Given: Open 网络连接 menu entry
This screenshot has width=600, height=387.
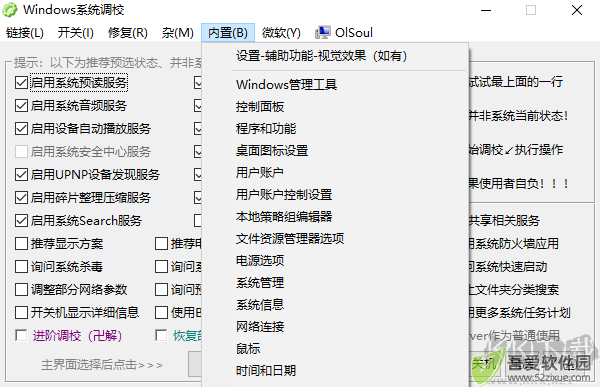Looking at the screenshot, I should (335, 327).
